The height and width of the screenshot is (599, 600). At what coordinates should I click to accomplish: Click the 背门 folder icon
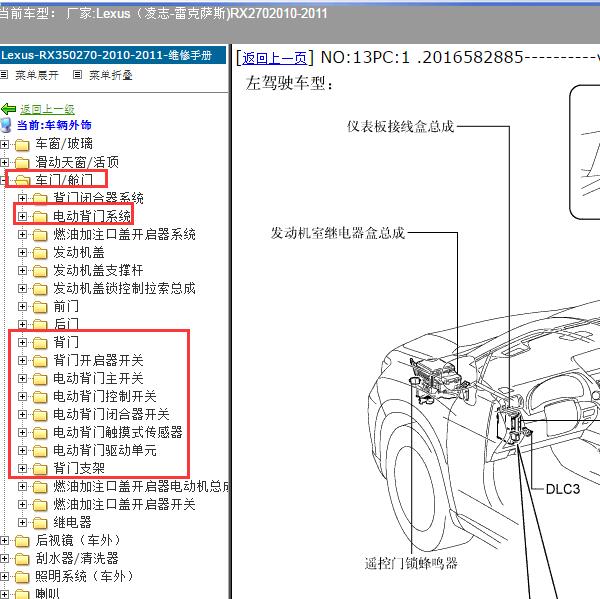(x=40, y=343)
